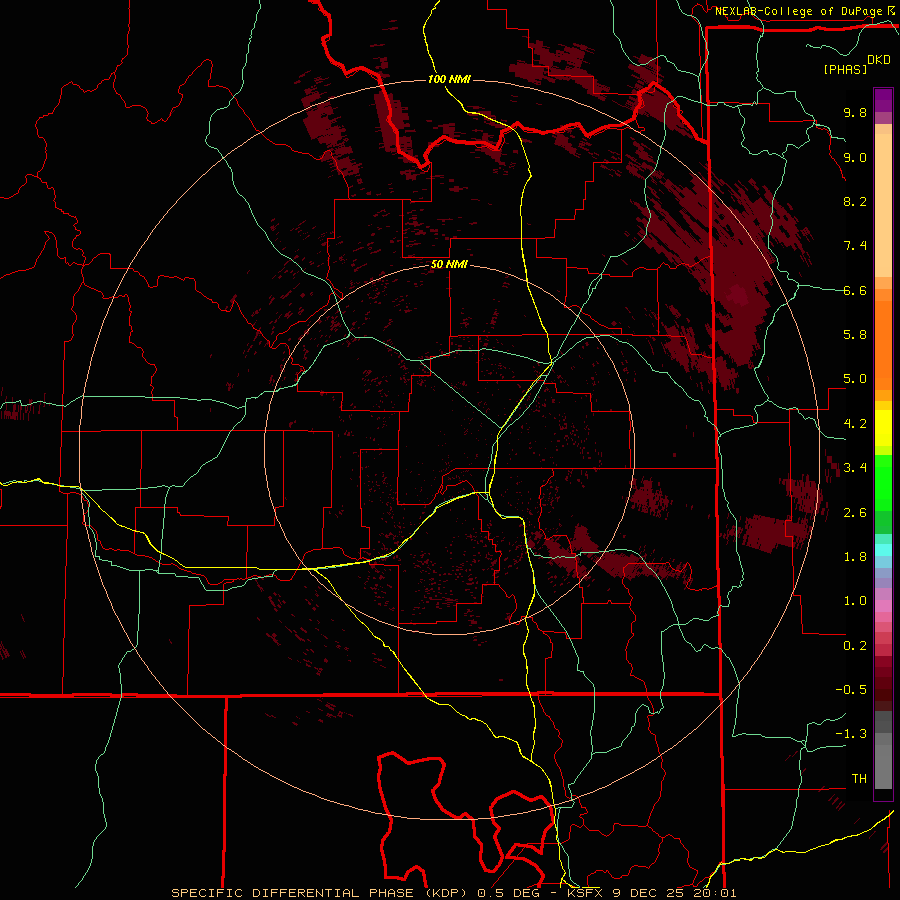Click the 6.6 value on color scale
This screenshot has height=900, width=900.
[x=855, y=290]
